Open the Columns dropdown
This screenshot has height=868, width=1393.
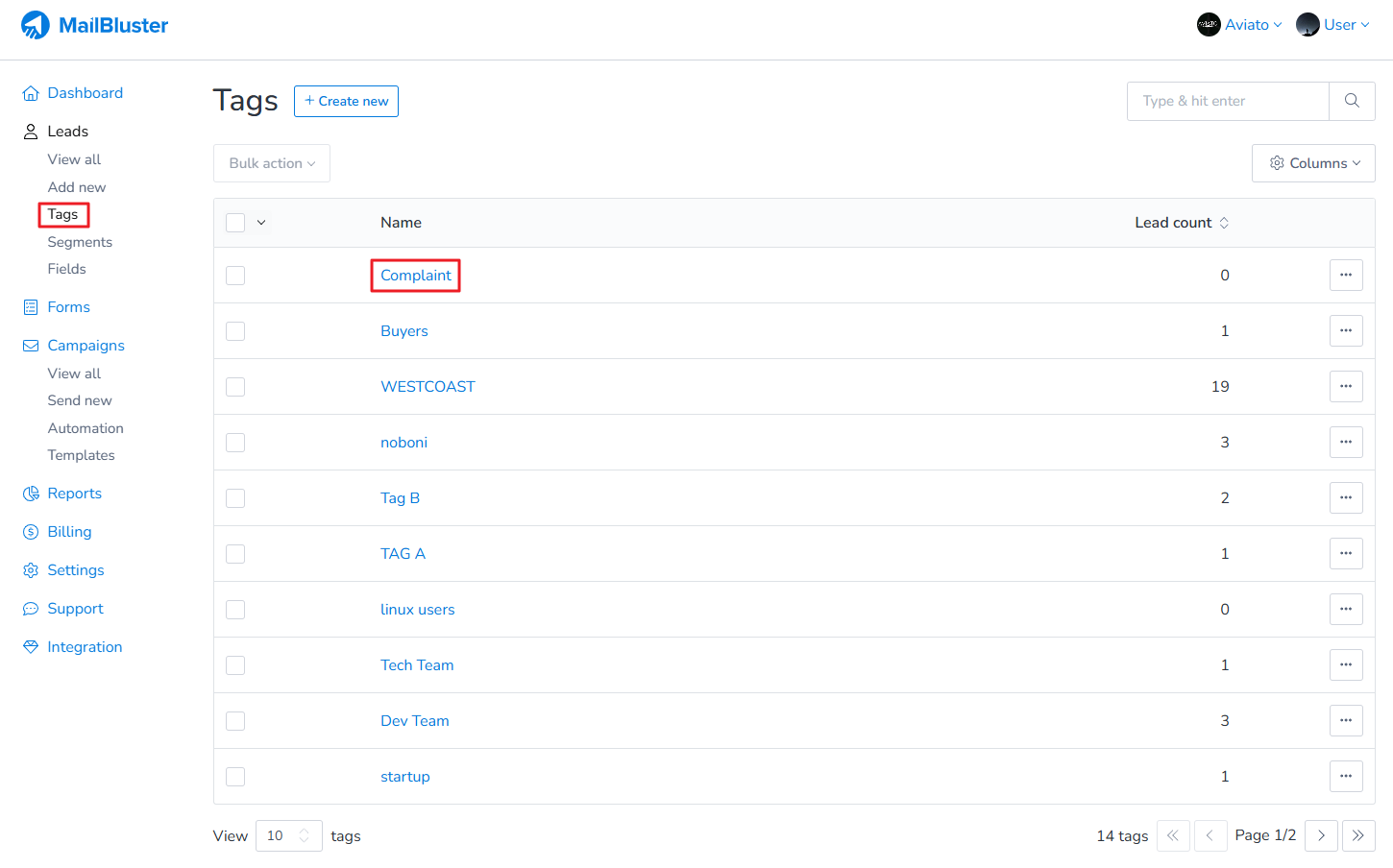click(x=1313, y=163)
